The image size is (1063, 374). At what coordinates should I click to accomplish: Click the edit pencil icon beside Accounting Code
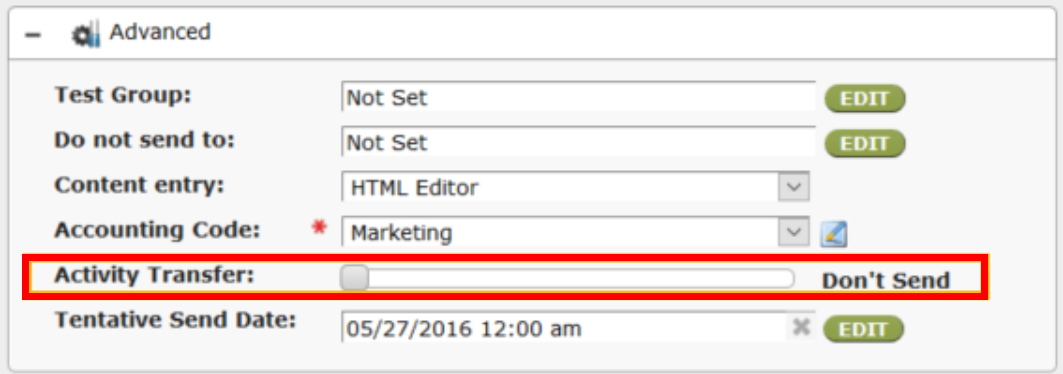[834, 234]
